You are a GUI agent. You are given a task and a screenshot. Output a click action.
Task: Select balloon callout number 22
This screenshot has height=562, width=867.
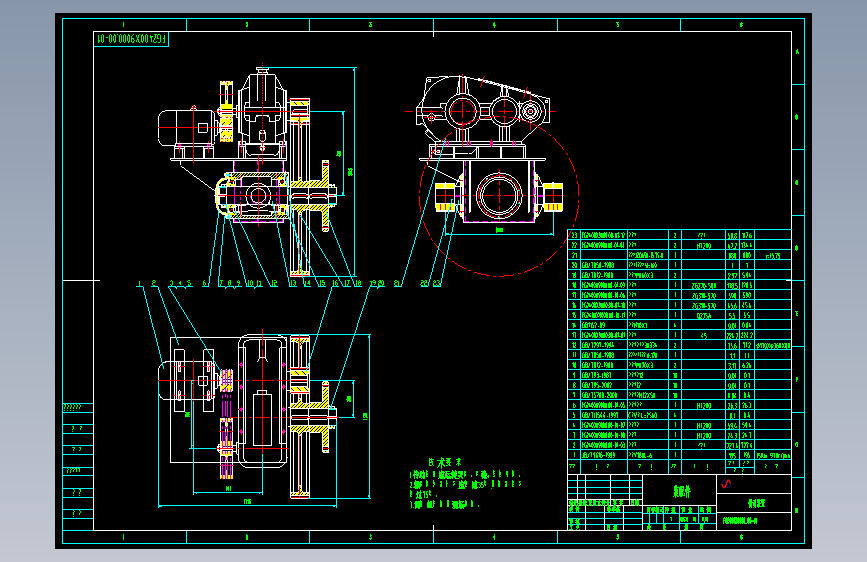(x=424, y=283)
